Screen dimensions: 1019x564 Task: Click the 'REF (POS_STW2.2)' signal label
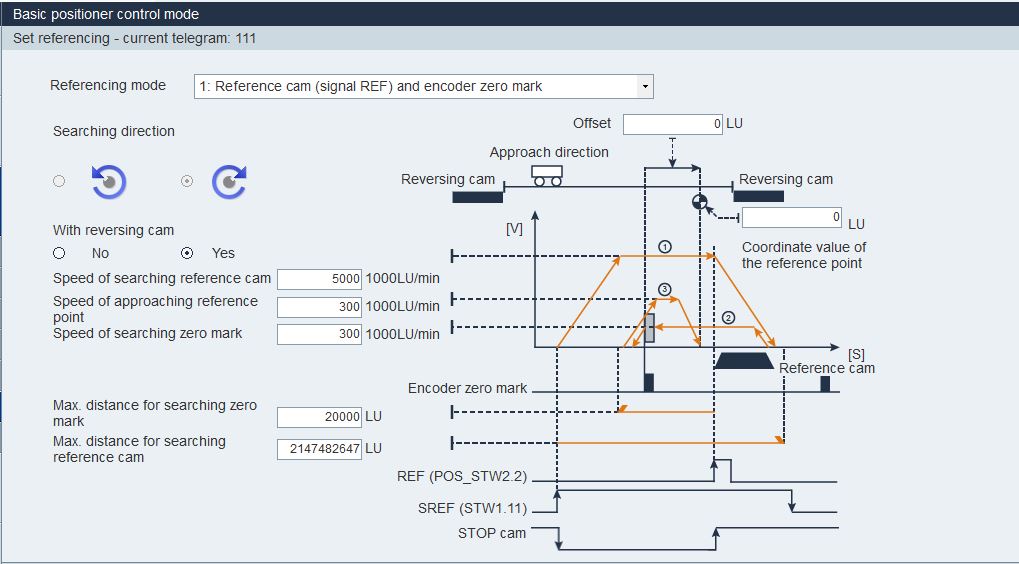(462, 476)
